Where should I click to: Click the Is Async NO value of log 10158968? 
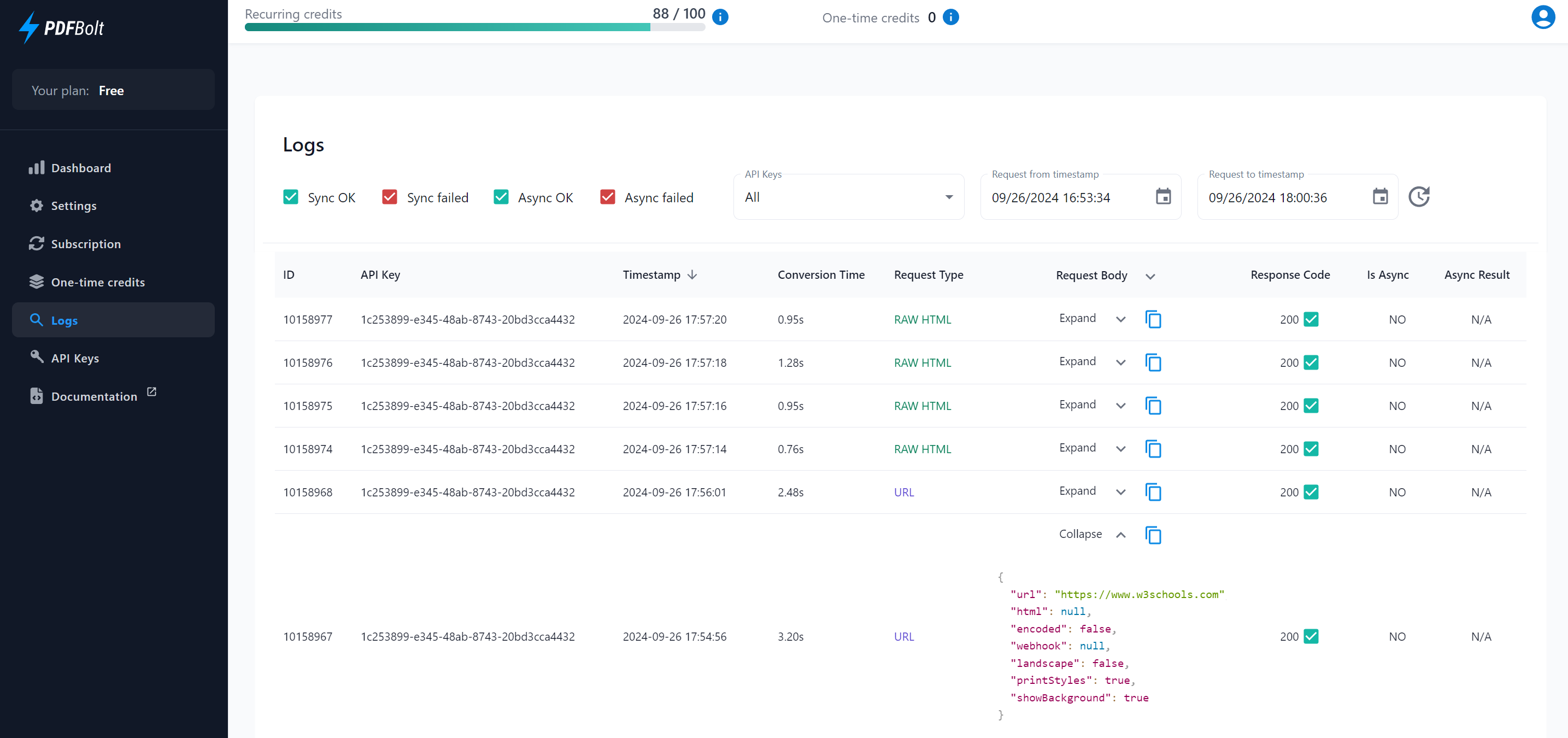pyautogui.click(x=1397, y=492)
